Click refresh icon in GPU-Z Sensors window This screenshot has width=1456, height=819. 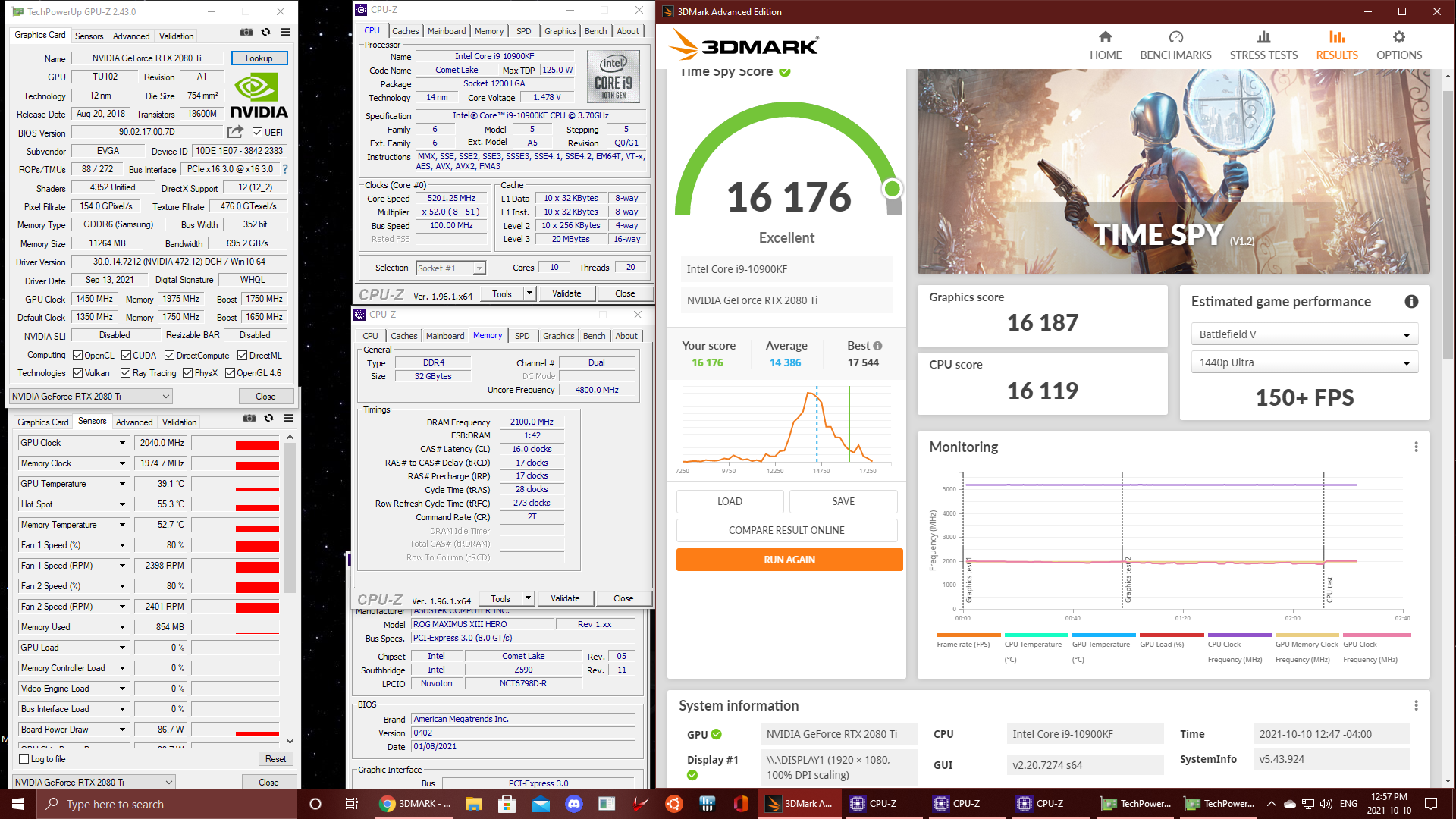coord(268,418)
